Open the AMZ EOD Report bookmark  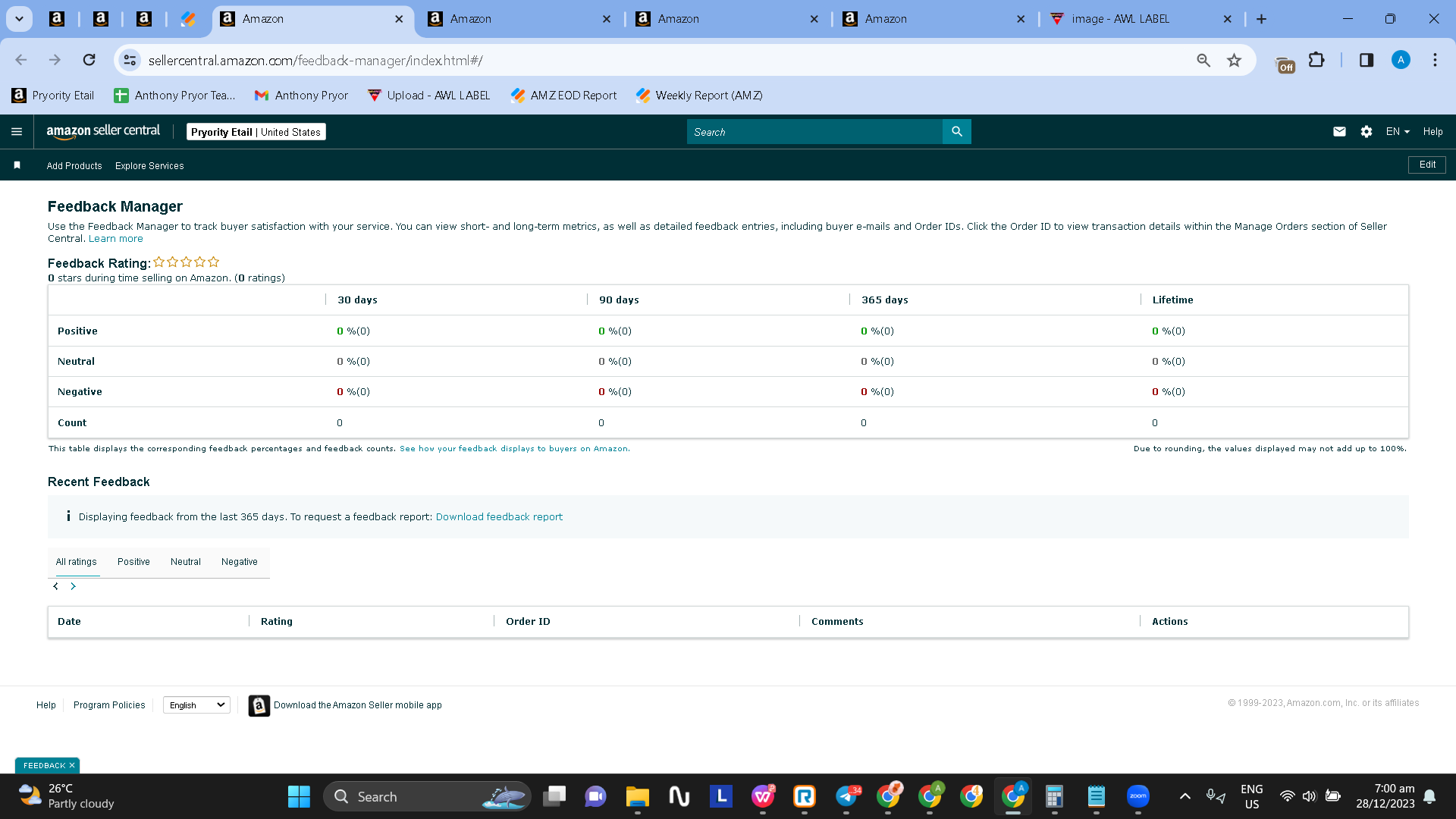pos(563,96)
